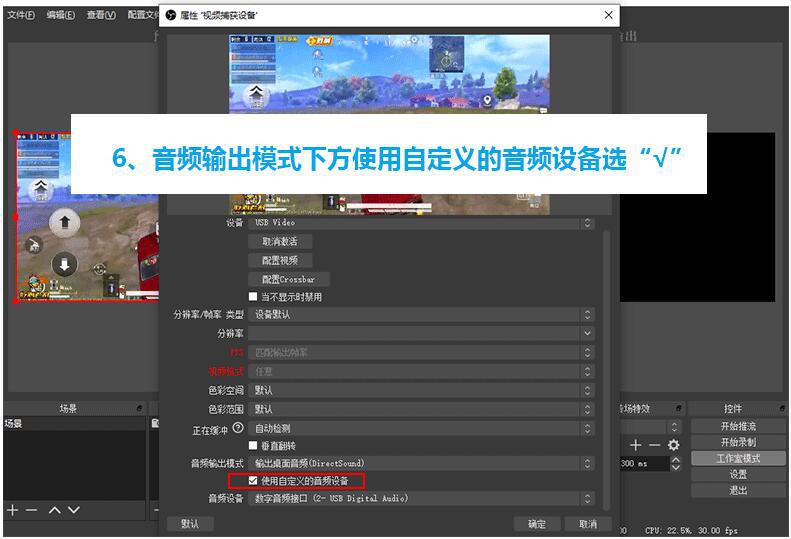Toggle 工作室模式 button

tap(738, 458)
